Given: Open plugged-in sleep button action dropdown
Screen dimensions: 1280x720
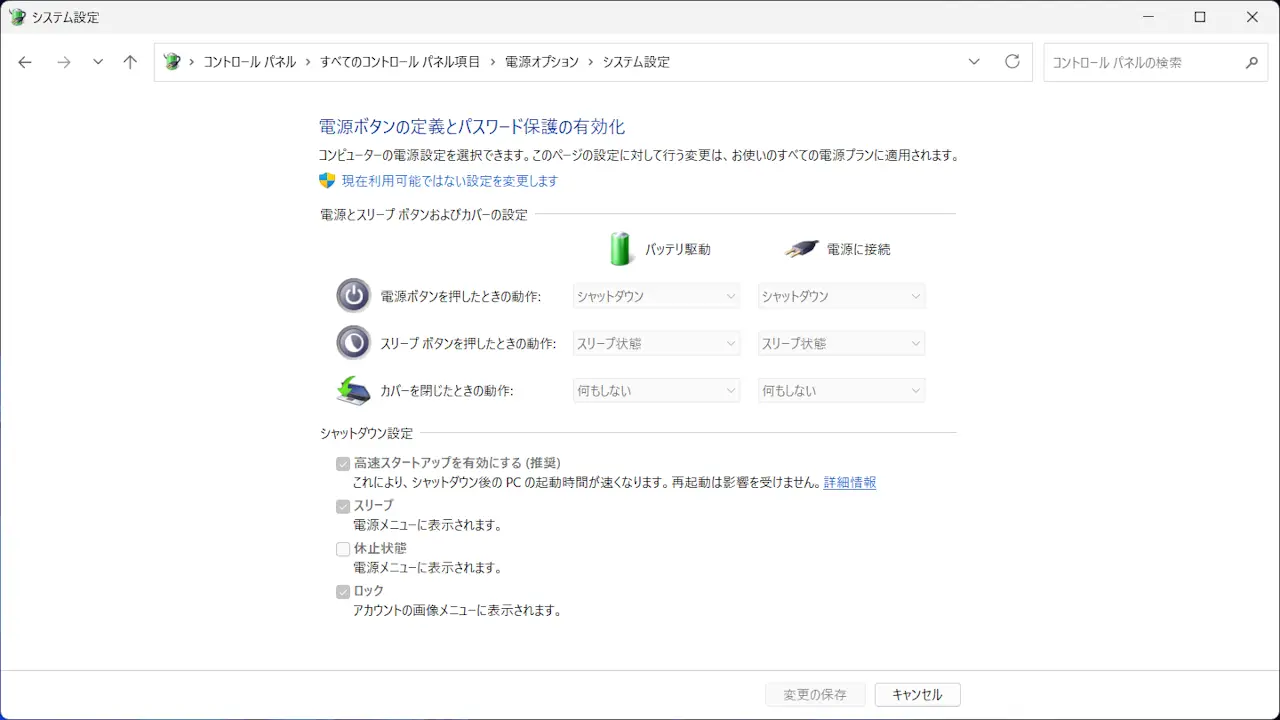Looking at the screenshot, I should 841,343.
